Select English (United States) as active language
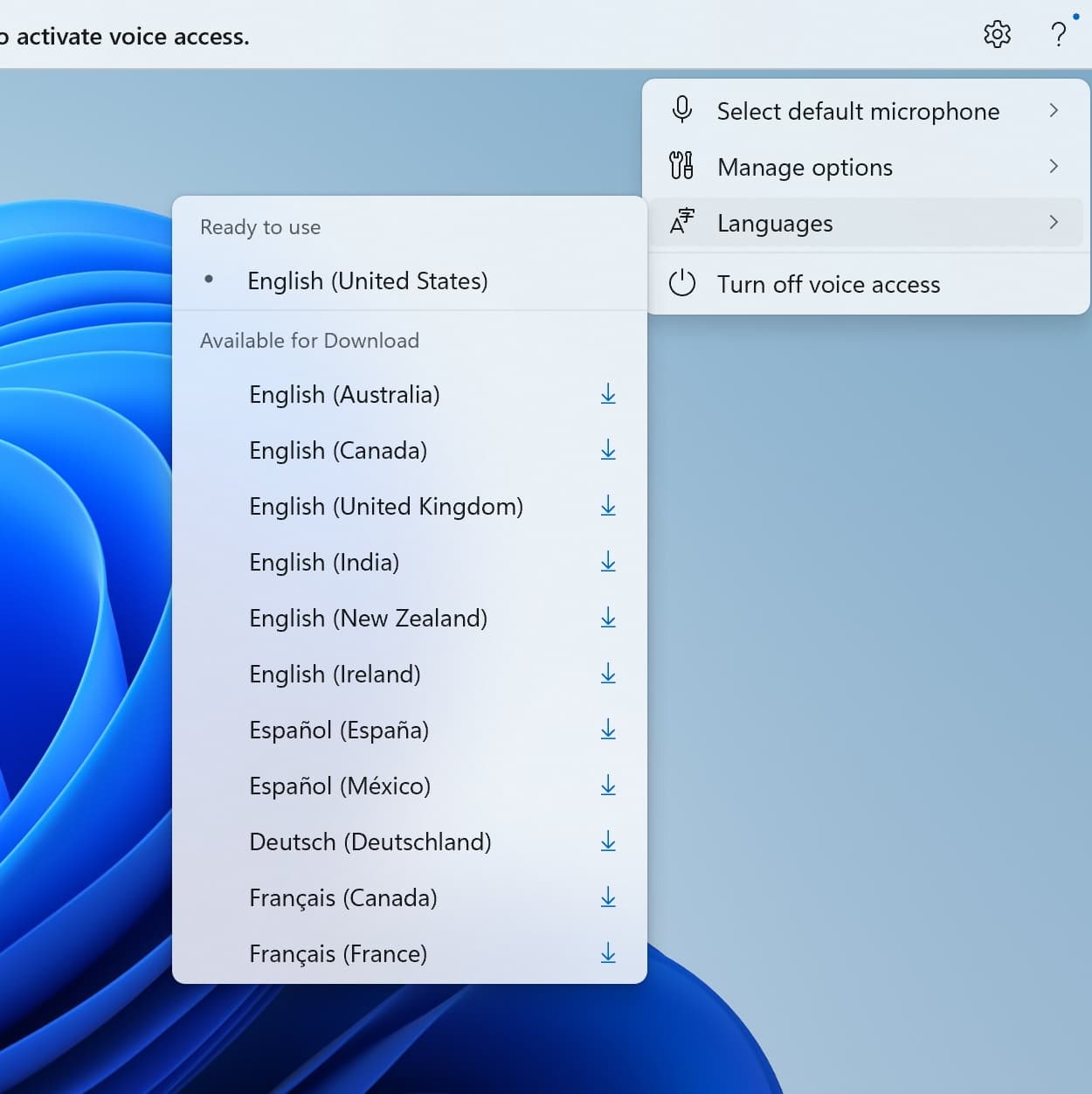 [x=368, y=280]
